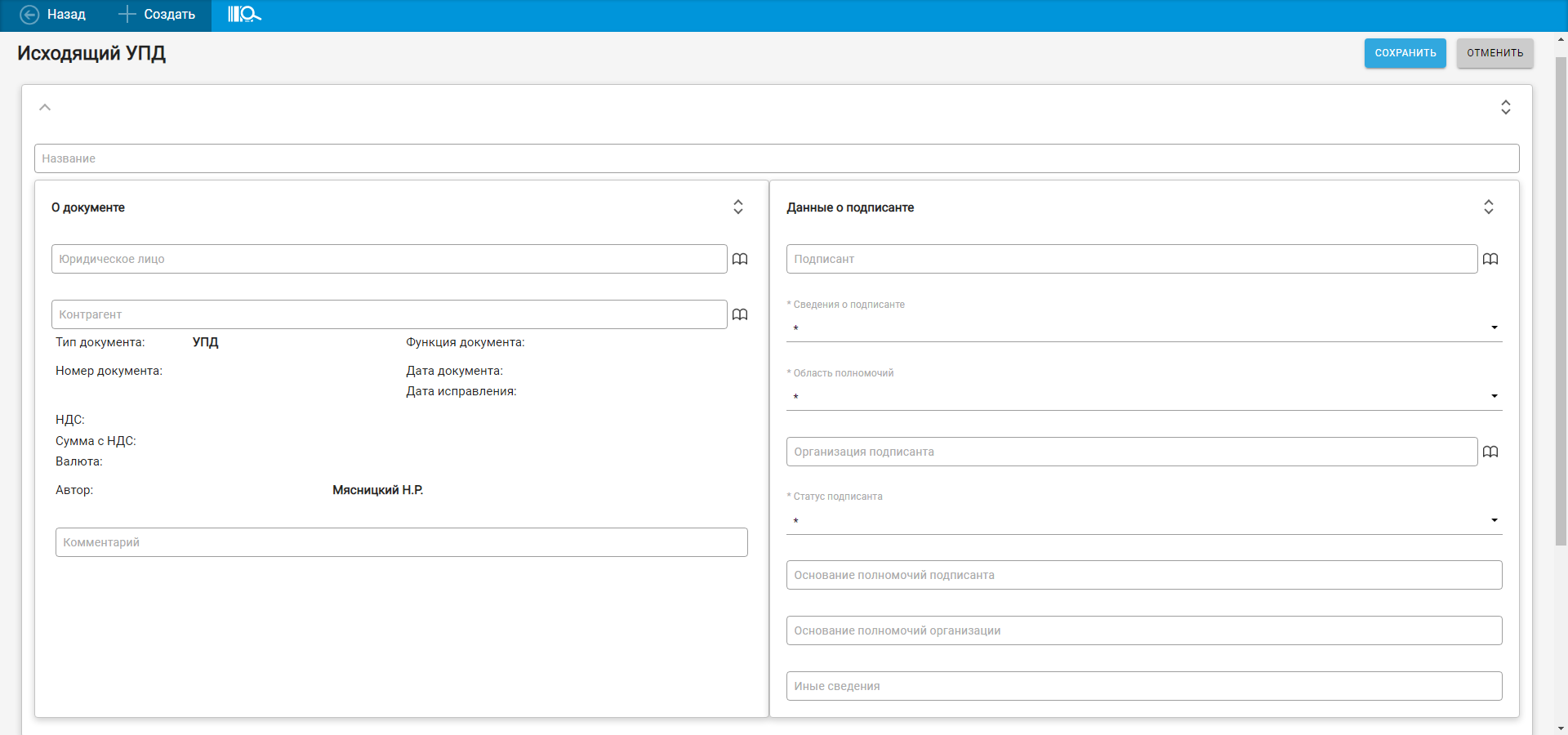This screenshot has height=735, width=1568.
Task: Click the Назад label text
Action: (66, 15)
